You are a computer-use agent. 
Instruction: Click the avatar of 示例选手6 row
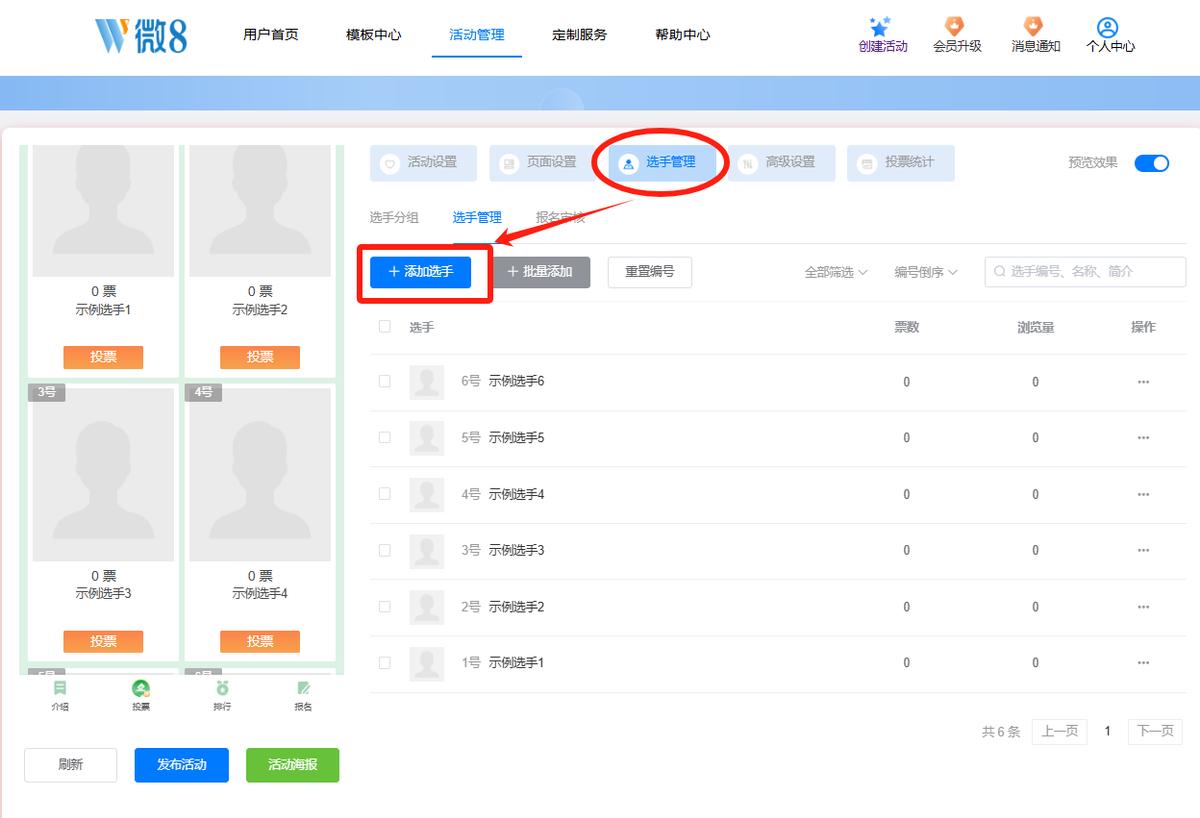(x=427, y=382)
